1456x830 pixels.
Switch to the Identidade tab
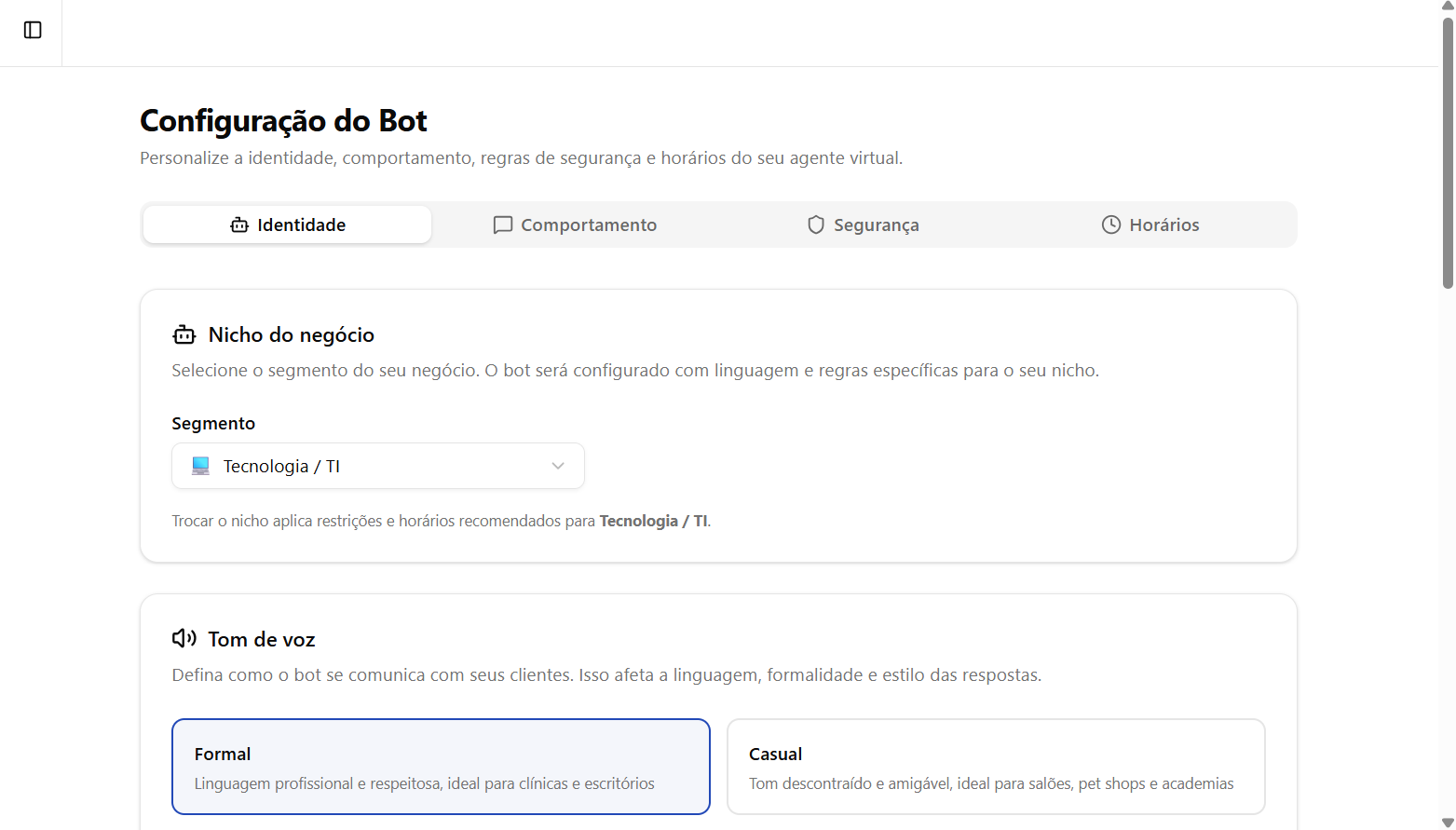click(287, 225)
